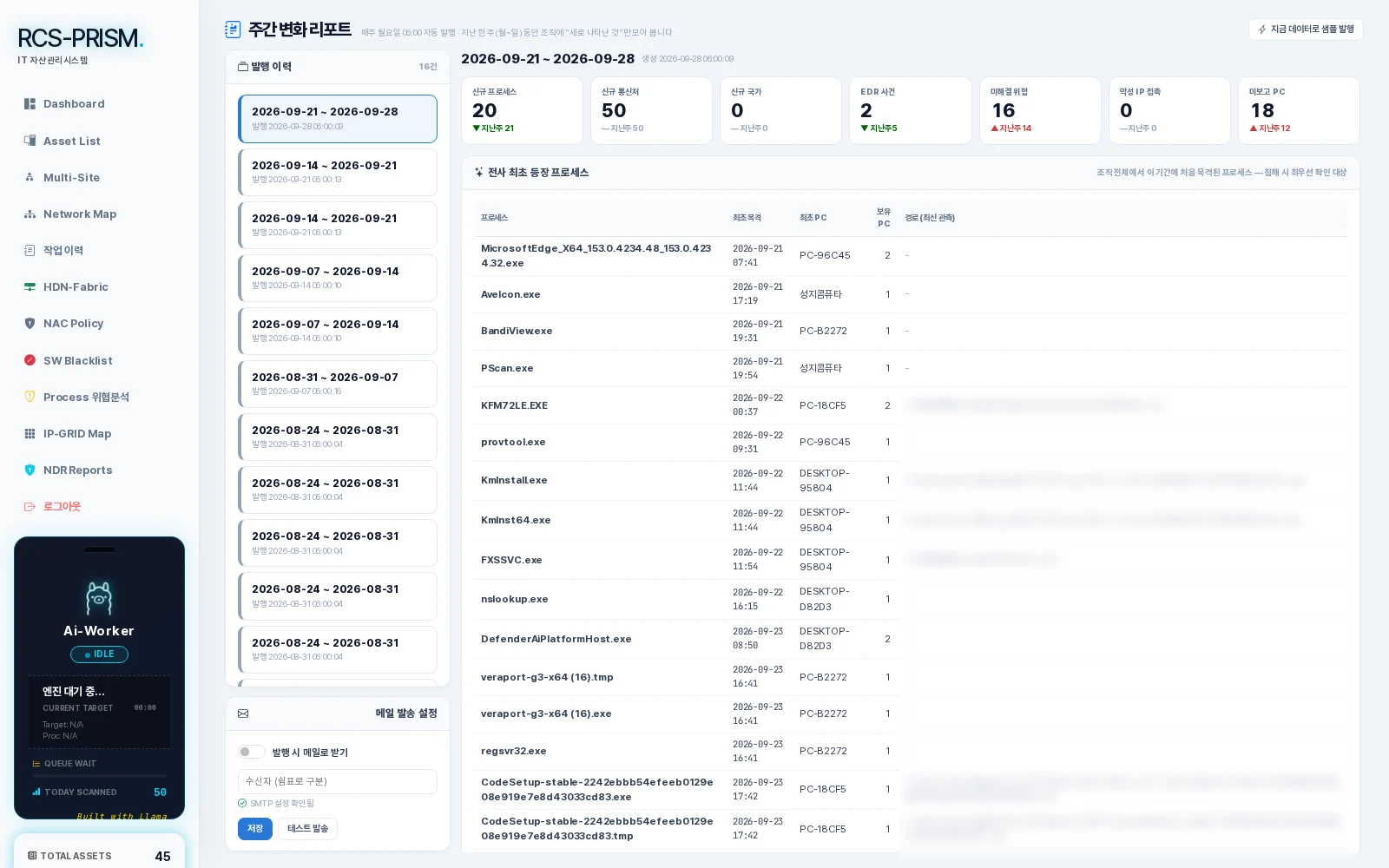Click the Avelcon.exe process row
The width and height of the screenshot is (1389, 868).
point(911,294)
